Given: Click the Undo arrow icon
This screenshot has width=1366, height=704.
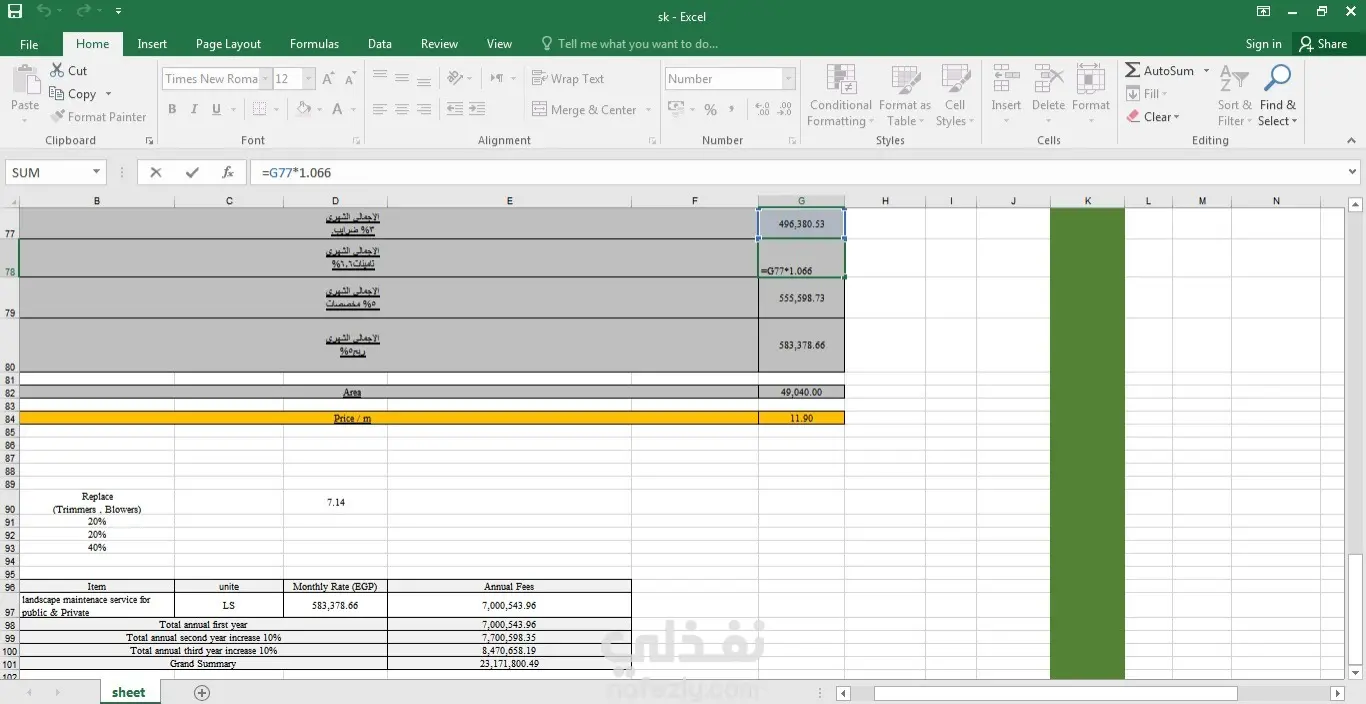Looking at the screenshot, I should pyautogui.click(x=44, y=11).
